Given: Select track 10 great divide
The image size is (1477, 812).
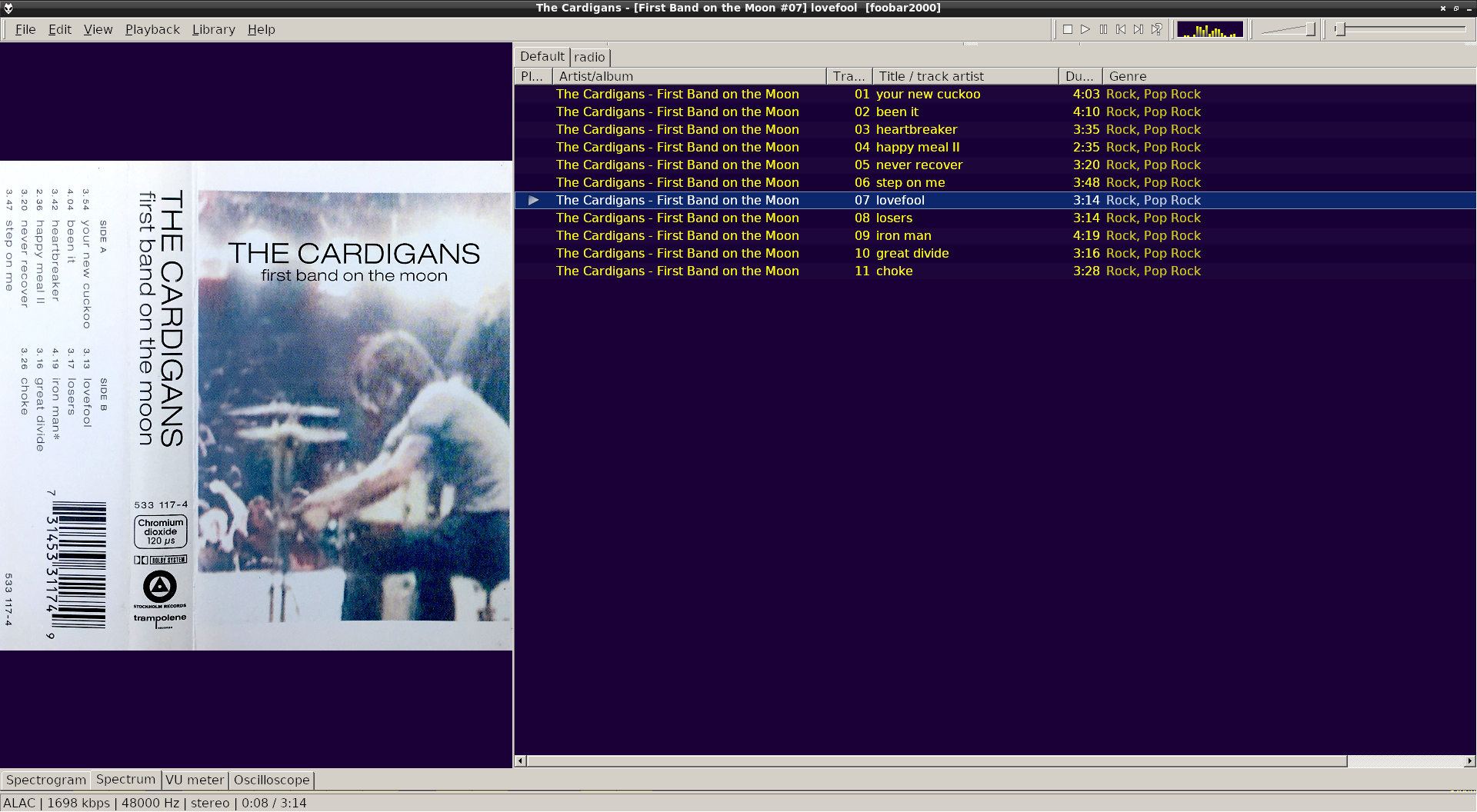Looking at the screenshot, I should (x=995, y=253).
